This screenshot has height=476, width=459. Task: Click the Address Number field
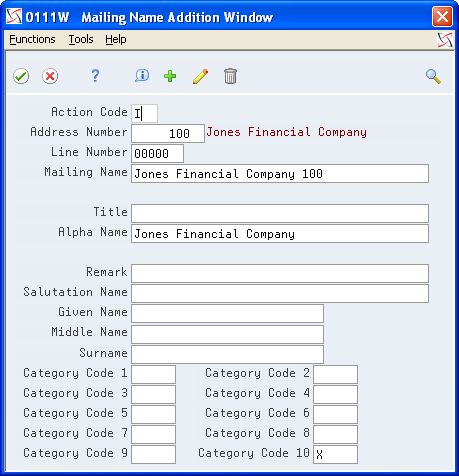point(168,133)
